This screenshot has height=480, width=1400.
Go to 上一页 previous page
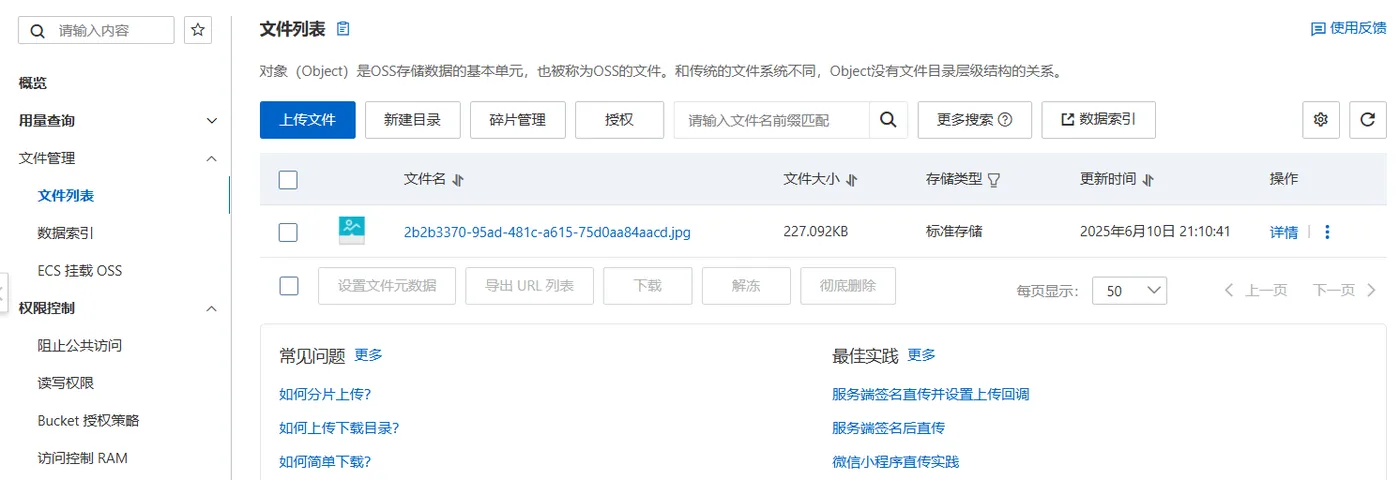[1255, 290]
